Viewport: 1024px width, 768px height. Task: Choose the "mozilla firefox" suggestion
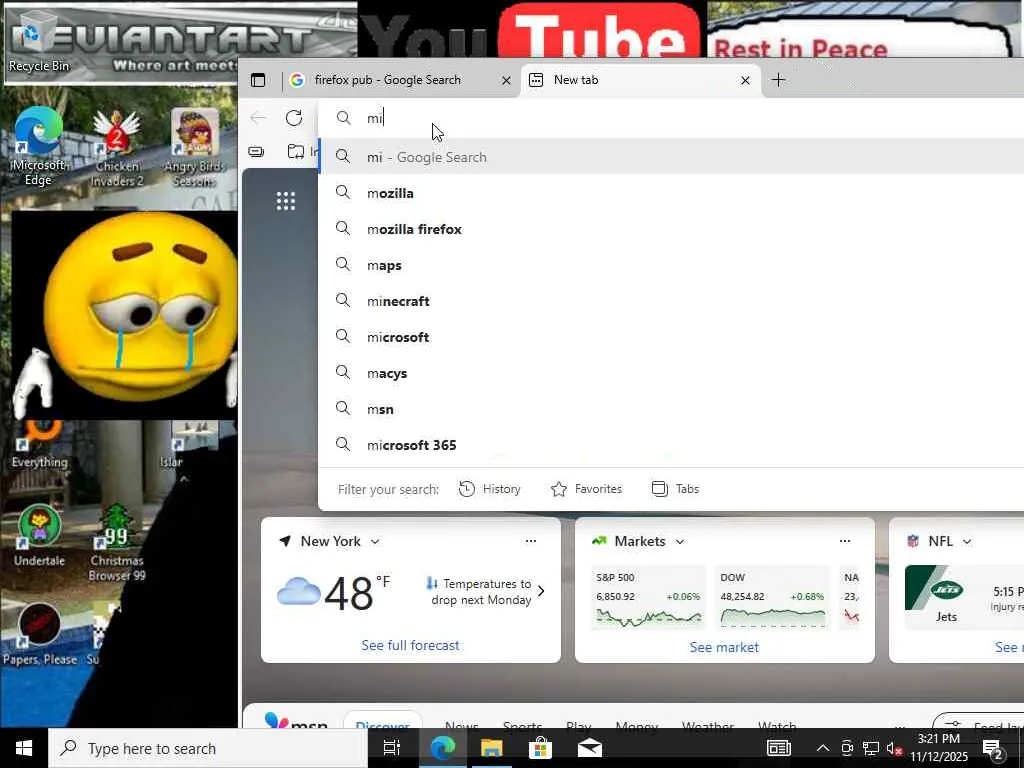click(x=671, y=229)
